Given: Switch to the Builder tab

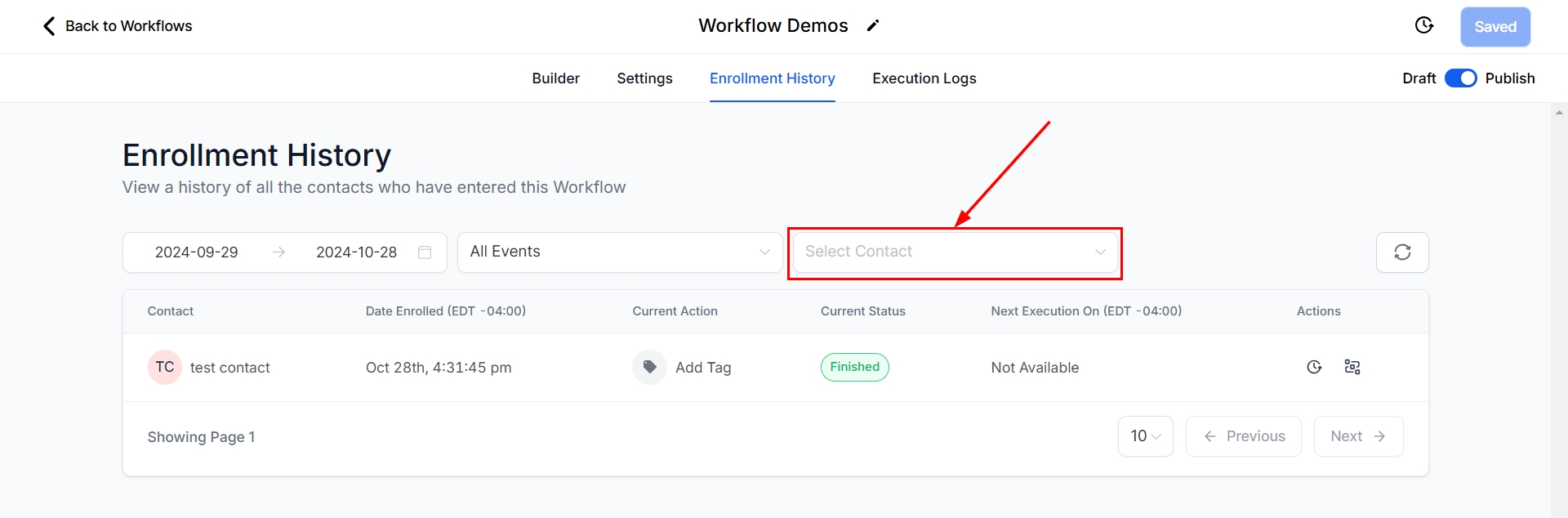Looking at the screenshot, I should point(555,78).
